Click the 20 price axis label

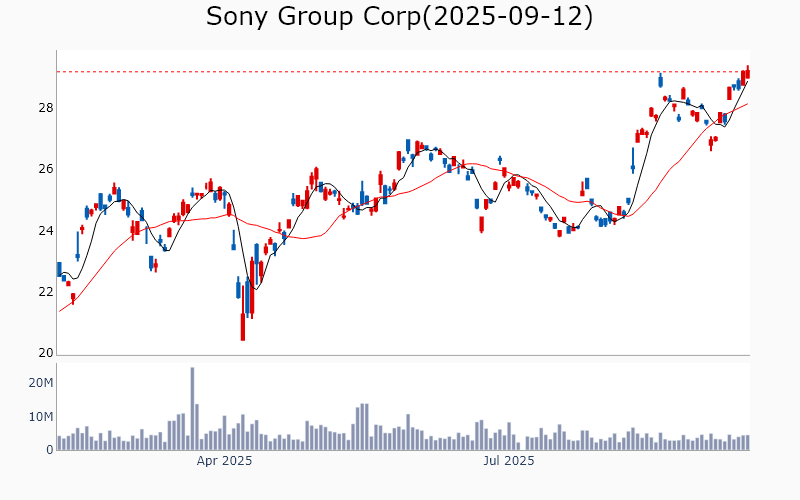pos(46,353)
